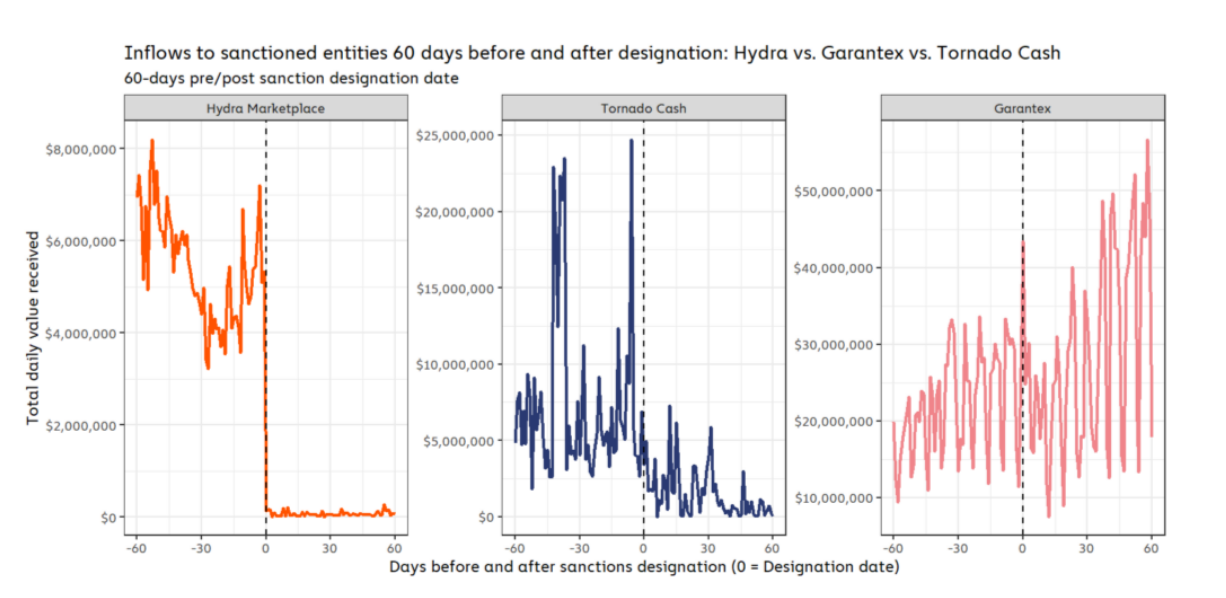
Task: Click the '-30' x-axis tick under Hydra Marketplace
Action: tap(201, 548)
